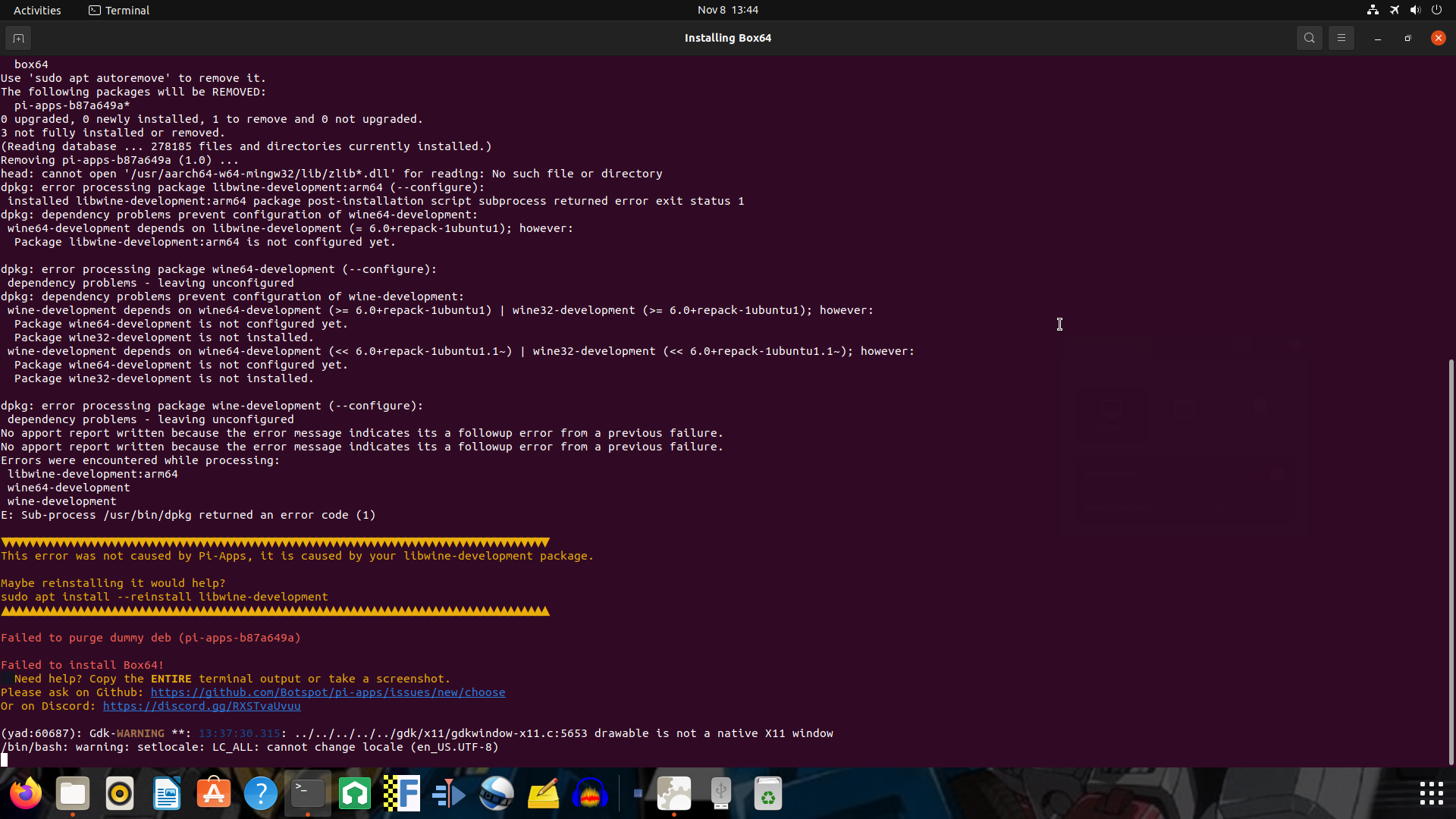Click the search button in the title bar

1309,37
